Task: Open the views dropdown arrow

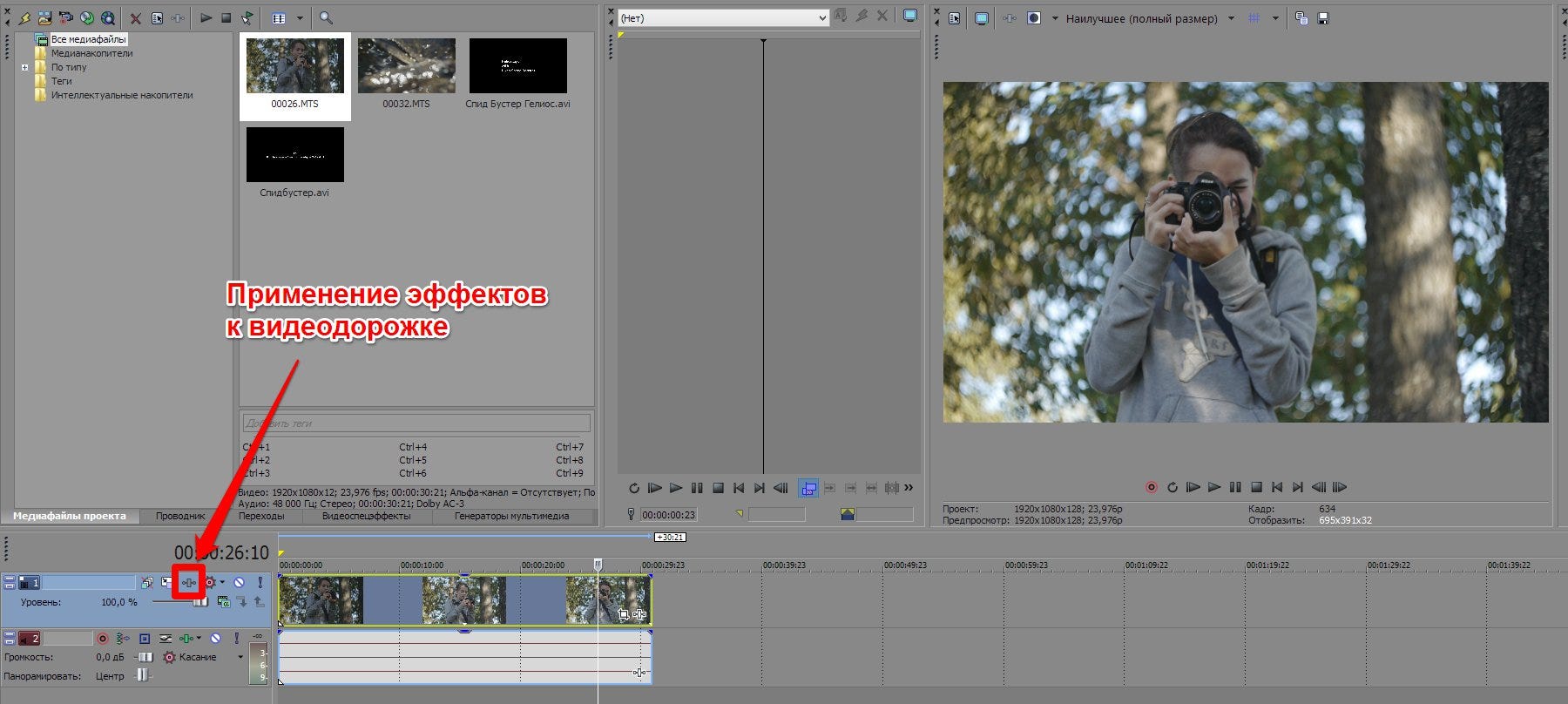Action: pos(300,17)
